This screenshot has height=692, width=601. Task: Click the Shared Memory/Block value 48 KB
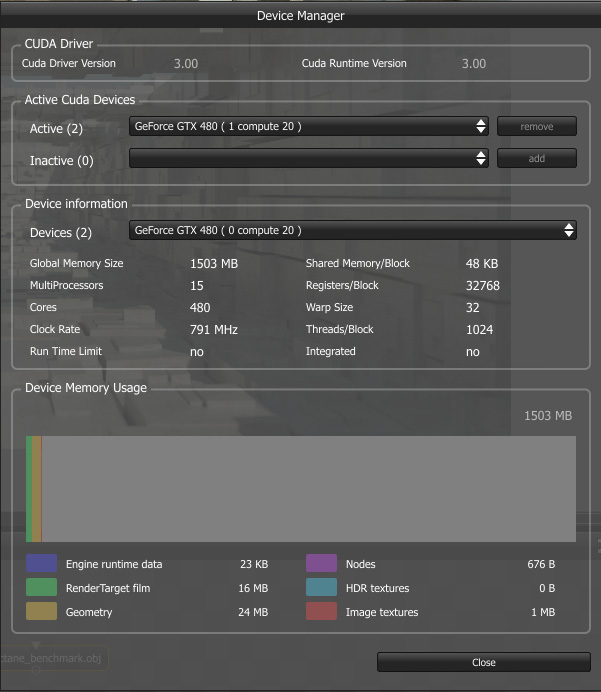pos(482,263)
